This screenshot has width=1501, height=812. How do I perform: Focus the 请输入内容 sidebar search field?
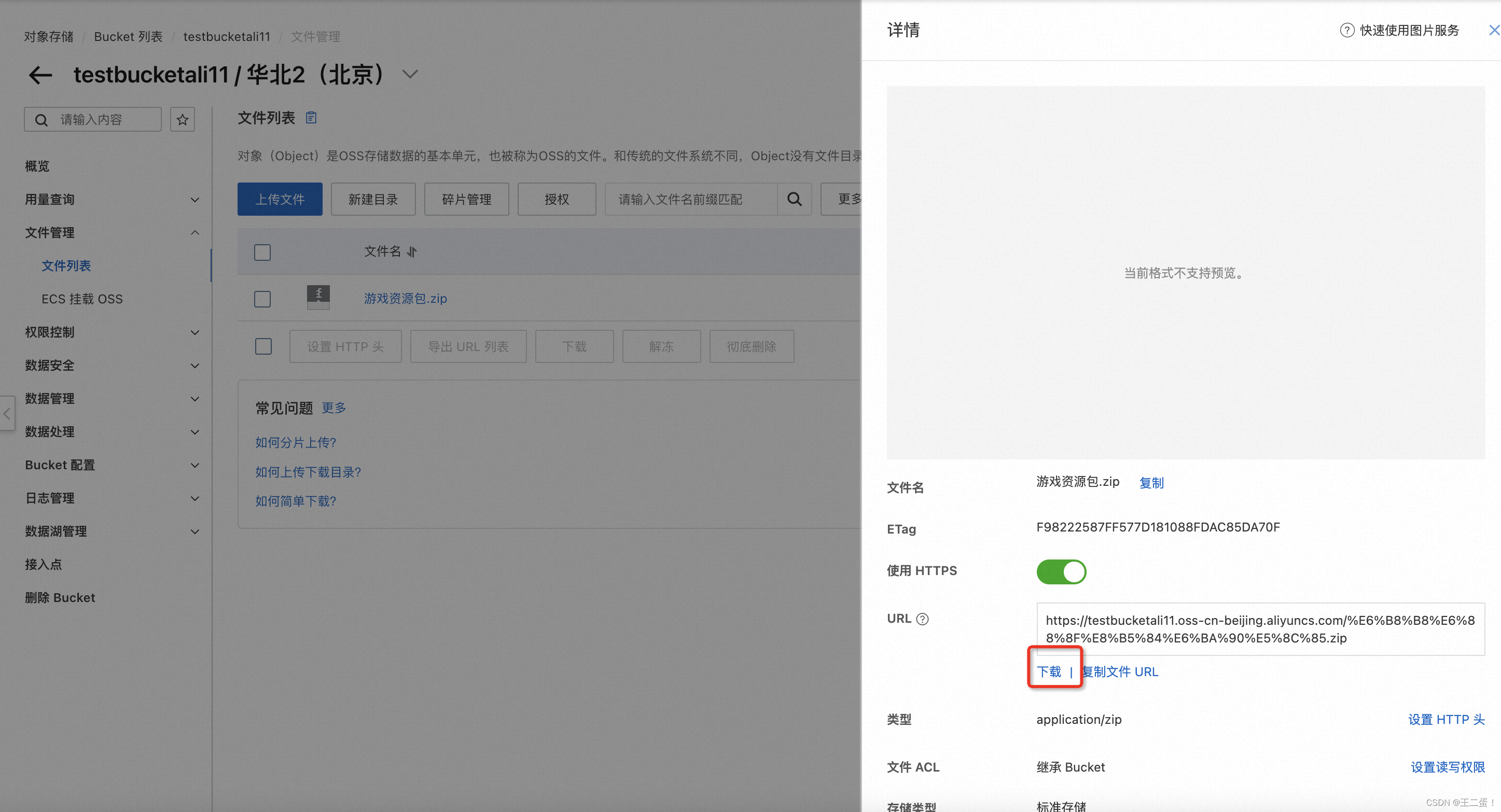93,119
